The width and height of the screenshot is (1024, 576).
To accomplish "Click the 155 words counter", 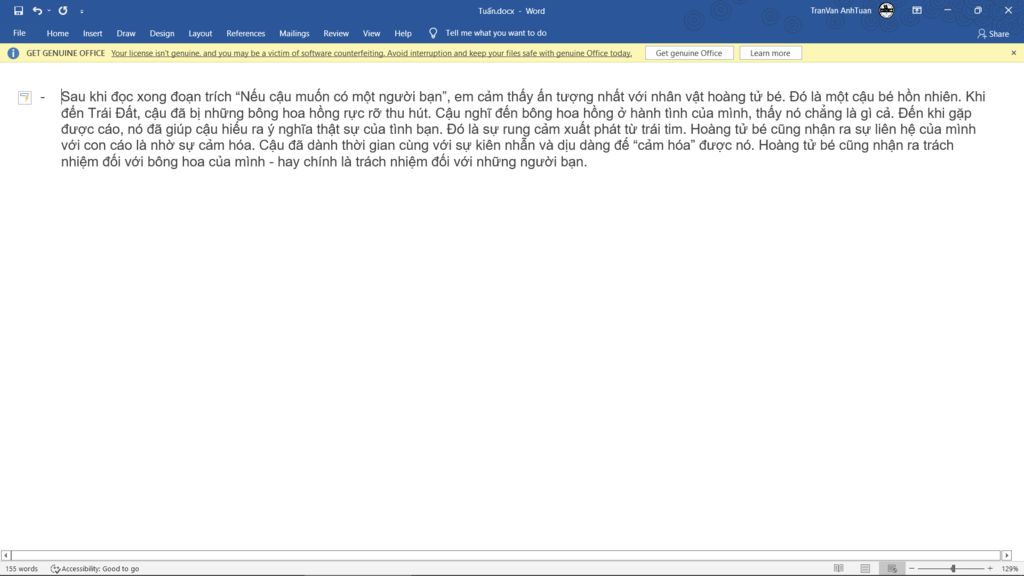I will [x=22, y=569].
